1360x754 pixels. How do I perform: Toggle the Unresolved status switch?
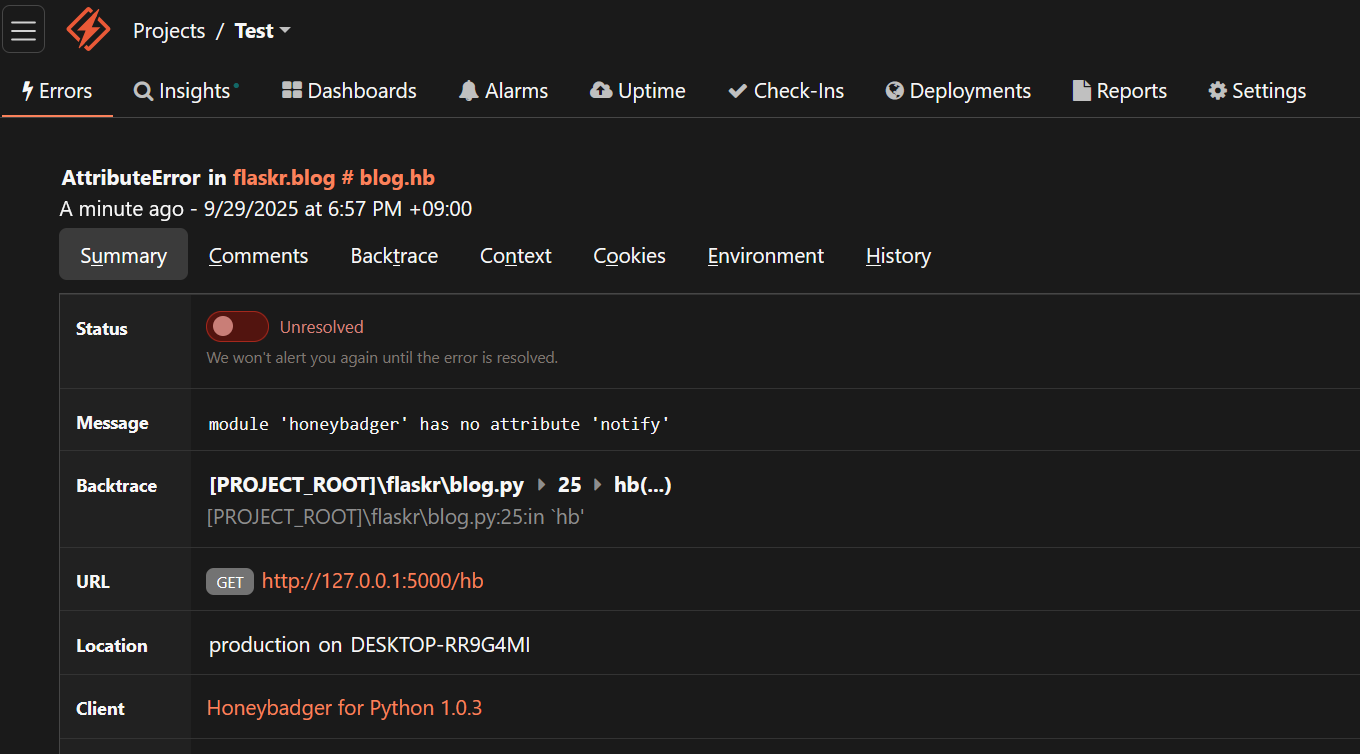click(237, 326)
